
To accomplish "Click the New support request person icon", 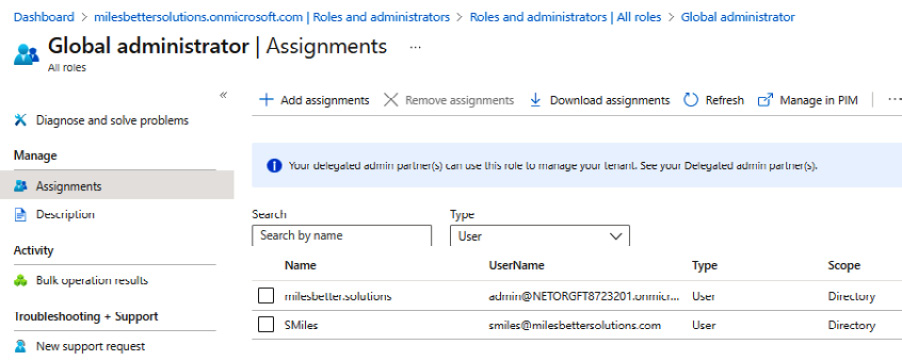I will (x=21, y=346).
